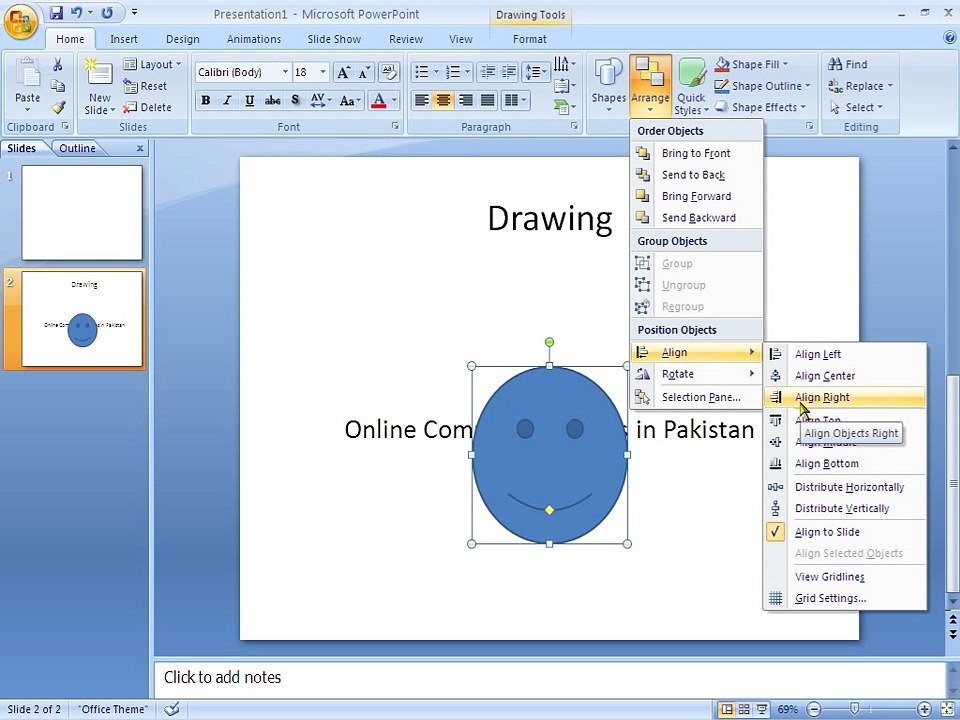Switch to Normal view in status bar

pos(727,709)
